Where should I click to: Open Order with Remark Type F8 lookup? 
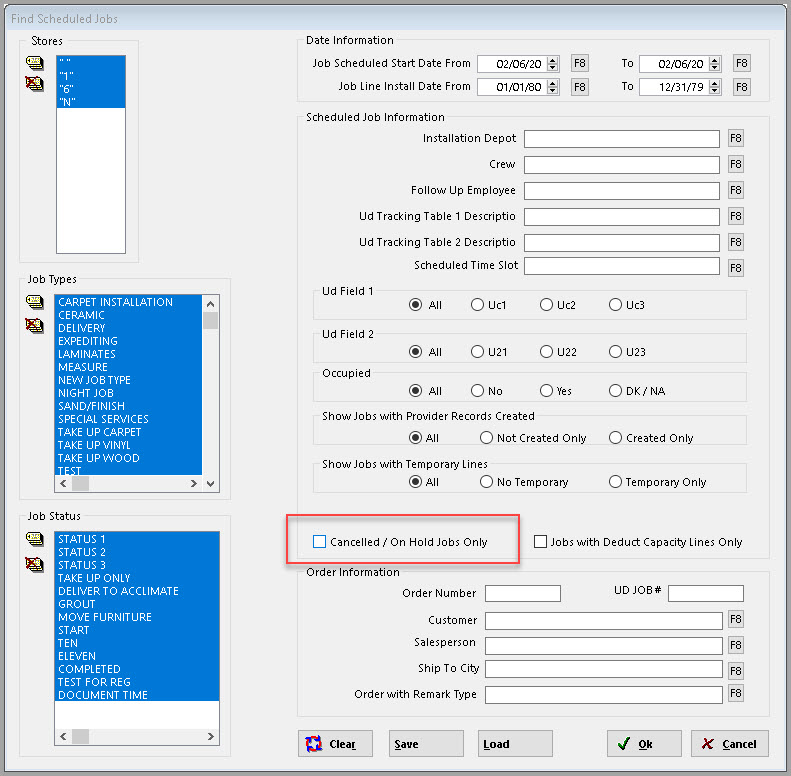click(736, 693)
